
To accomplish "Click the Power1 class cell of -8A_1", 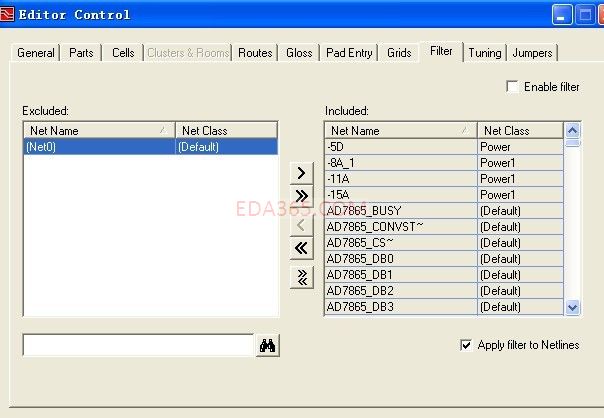I will [520, 163].
